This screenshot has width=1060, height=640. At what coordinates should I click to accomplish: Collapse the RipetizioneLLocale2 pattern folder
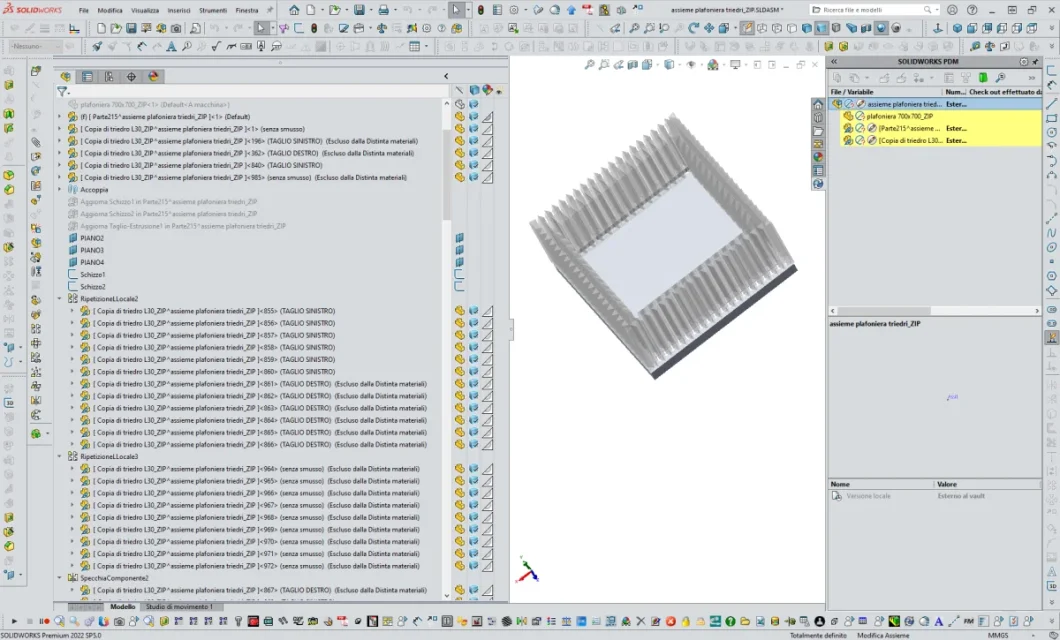click(59, 299)
